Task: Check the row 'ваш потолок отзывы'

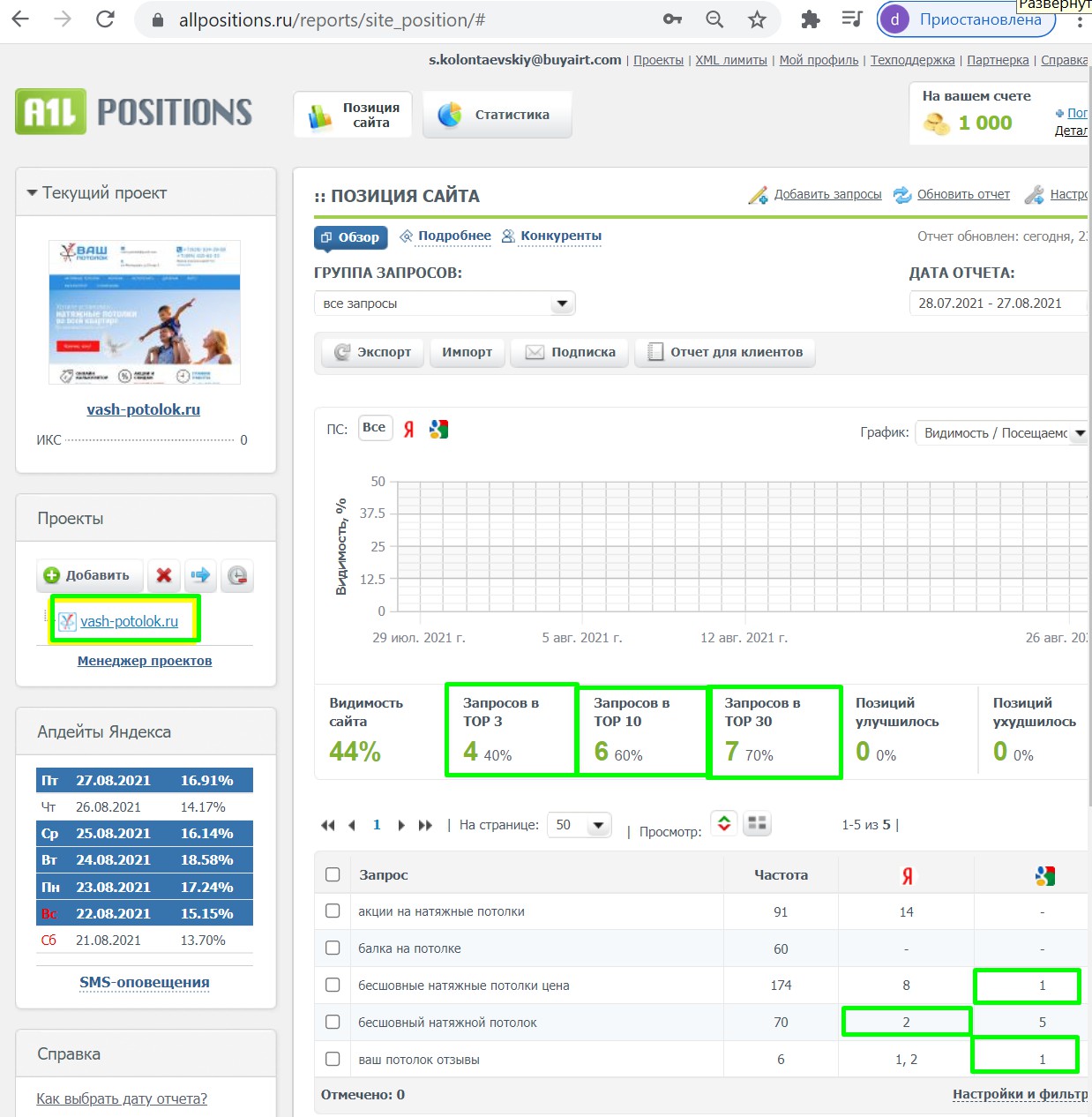Action: [x=333, y=1059]
